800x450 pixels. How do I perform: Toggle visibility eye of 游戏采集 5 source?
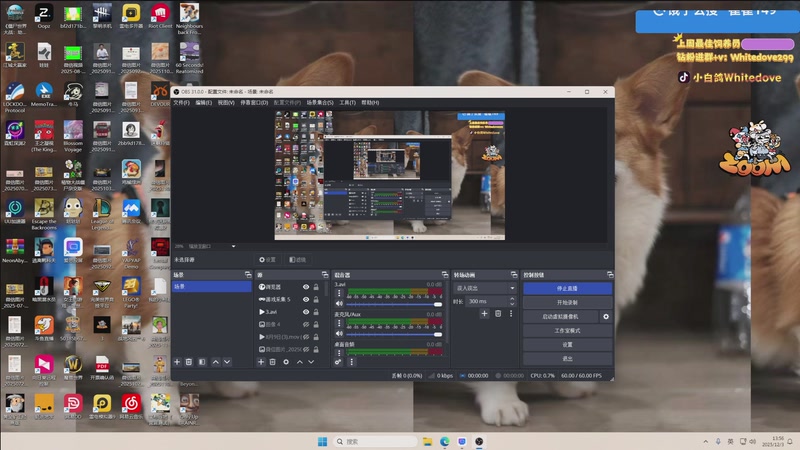(306, 299)
